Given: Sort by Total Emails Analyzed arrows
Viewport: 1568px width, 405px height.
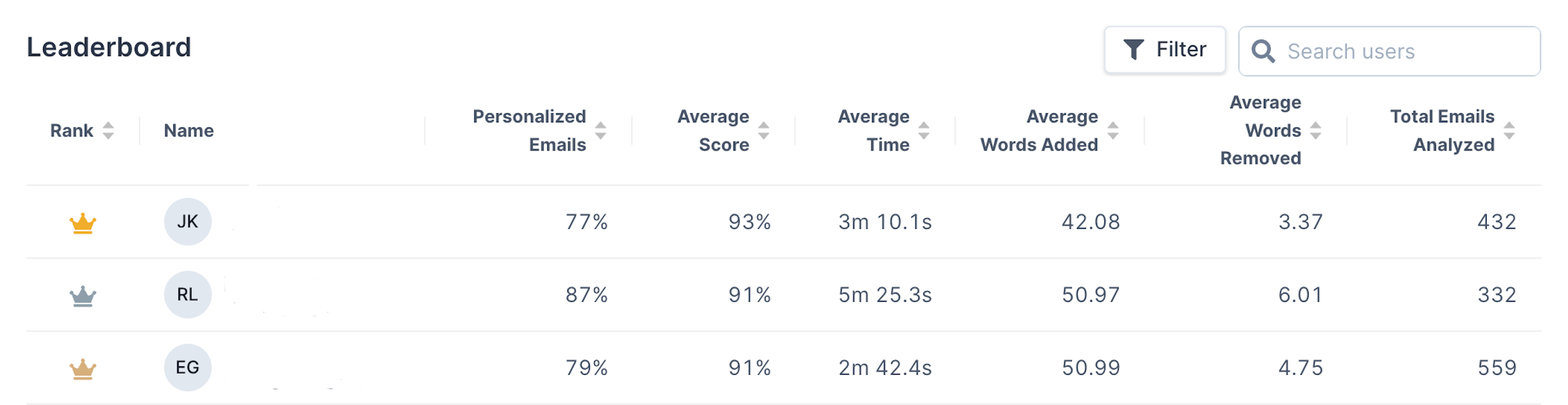Looking at the screenshot, I should [1510, 130].
